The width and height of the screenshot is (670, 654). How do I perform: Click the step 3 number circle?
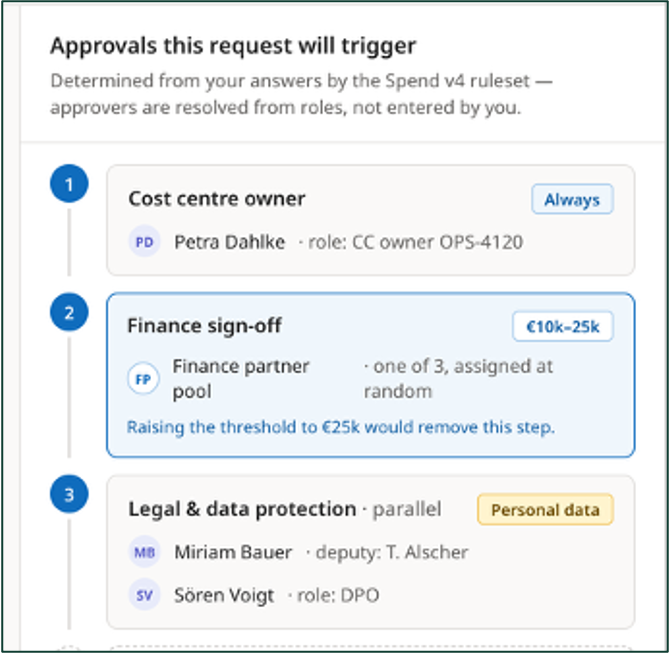click(x=69, y=494)
